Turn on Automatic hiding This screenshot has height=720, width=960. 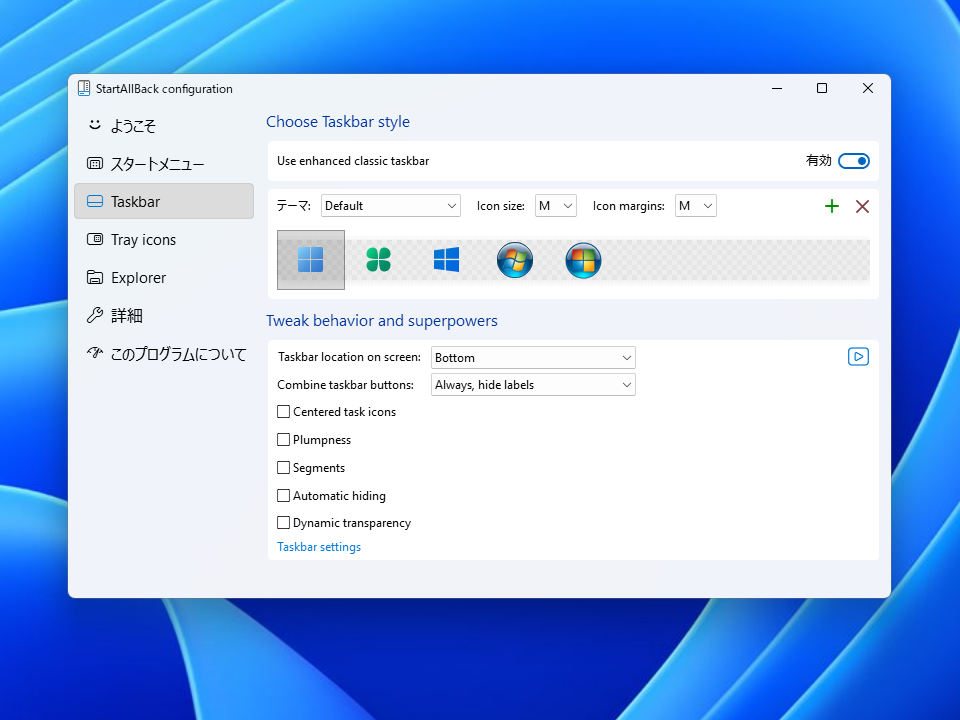tap(283, 495)
